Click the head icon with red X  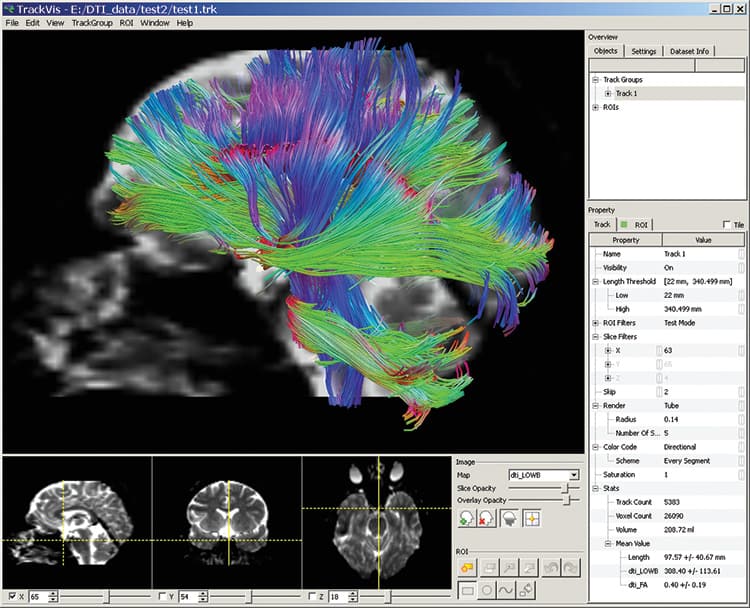click(x=486, y=518)
